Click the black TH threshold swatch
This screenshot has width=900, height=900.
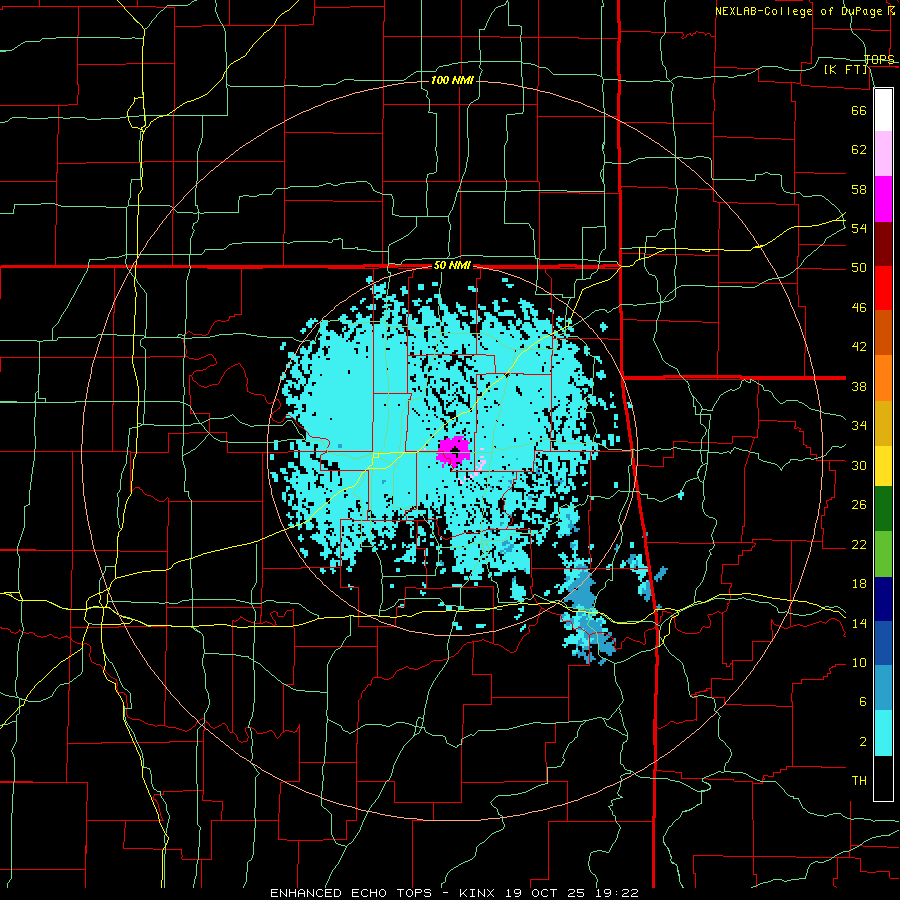coord(883,778)
